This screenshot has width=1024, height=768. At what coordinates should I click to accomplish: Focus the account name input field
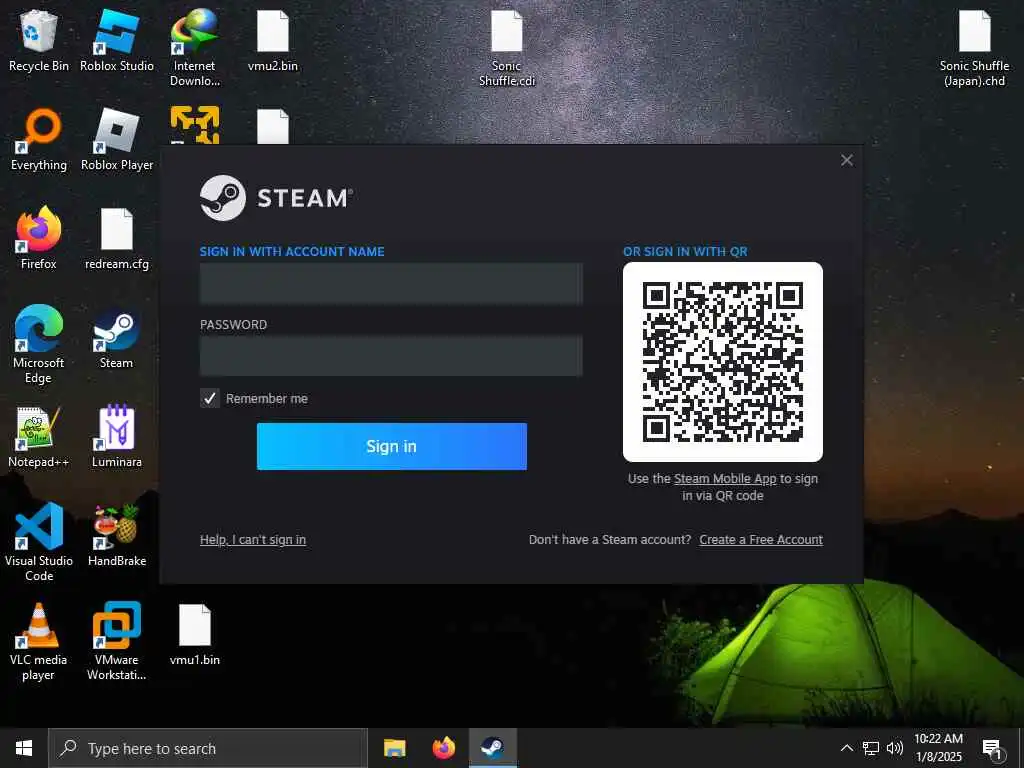[x=391, y=283]
